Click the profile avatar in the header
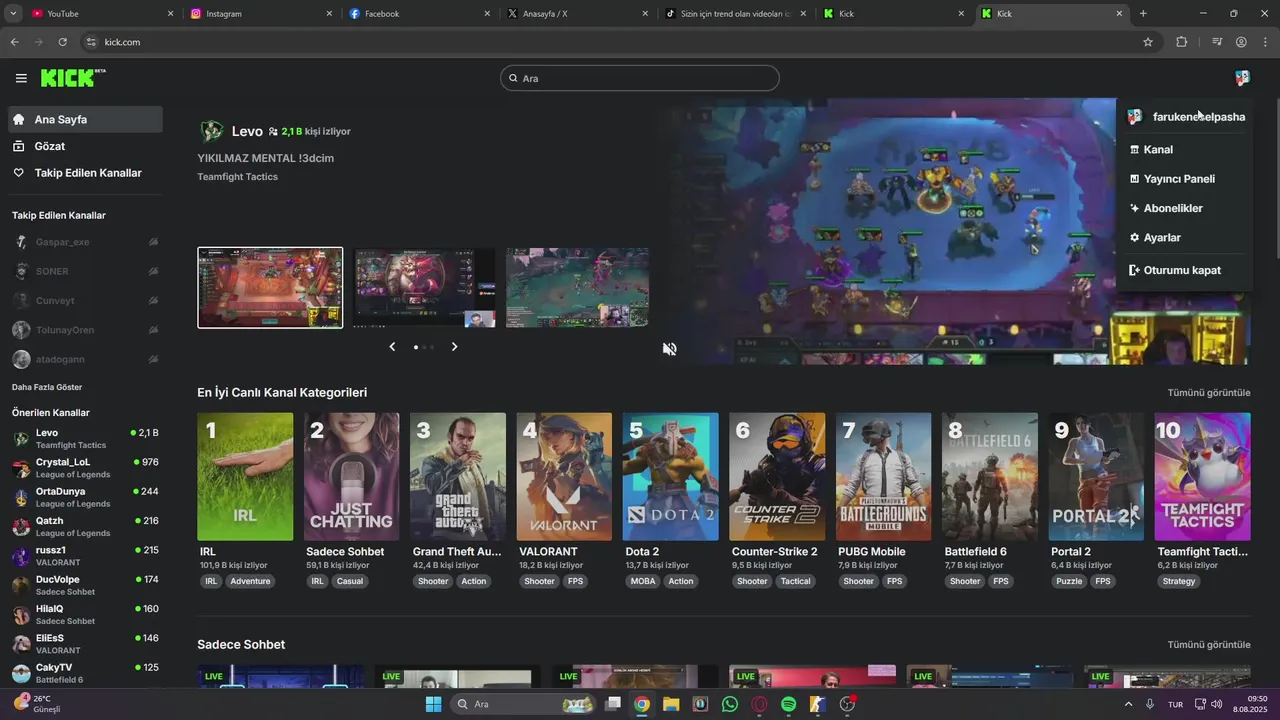The height and width of the screenshot is (720, 1280). click(x=1242, y=78)
